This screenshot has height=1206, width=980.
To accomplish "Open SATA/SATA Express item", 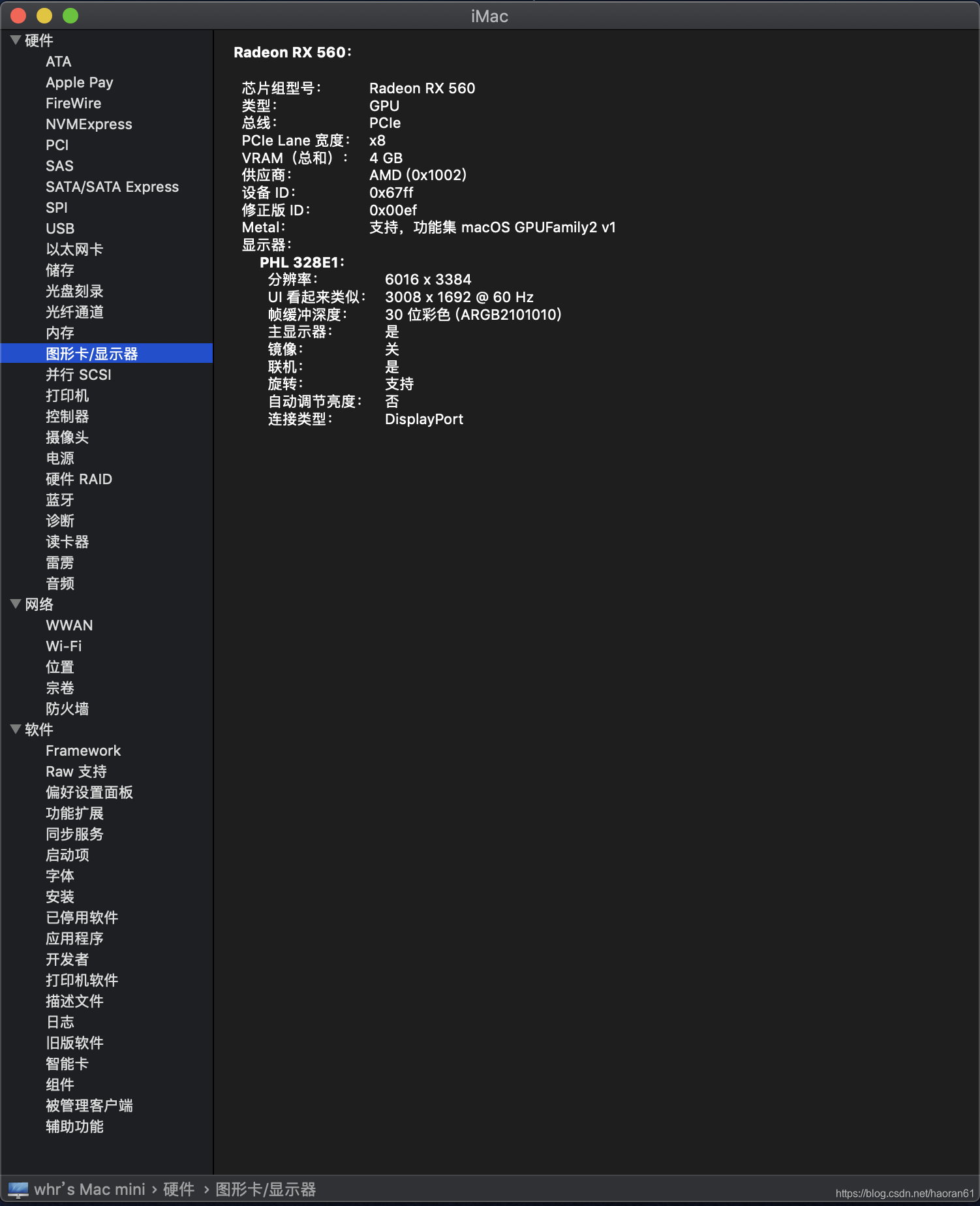I will click(x=112, y=187).
